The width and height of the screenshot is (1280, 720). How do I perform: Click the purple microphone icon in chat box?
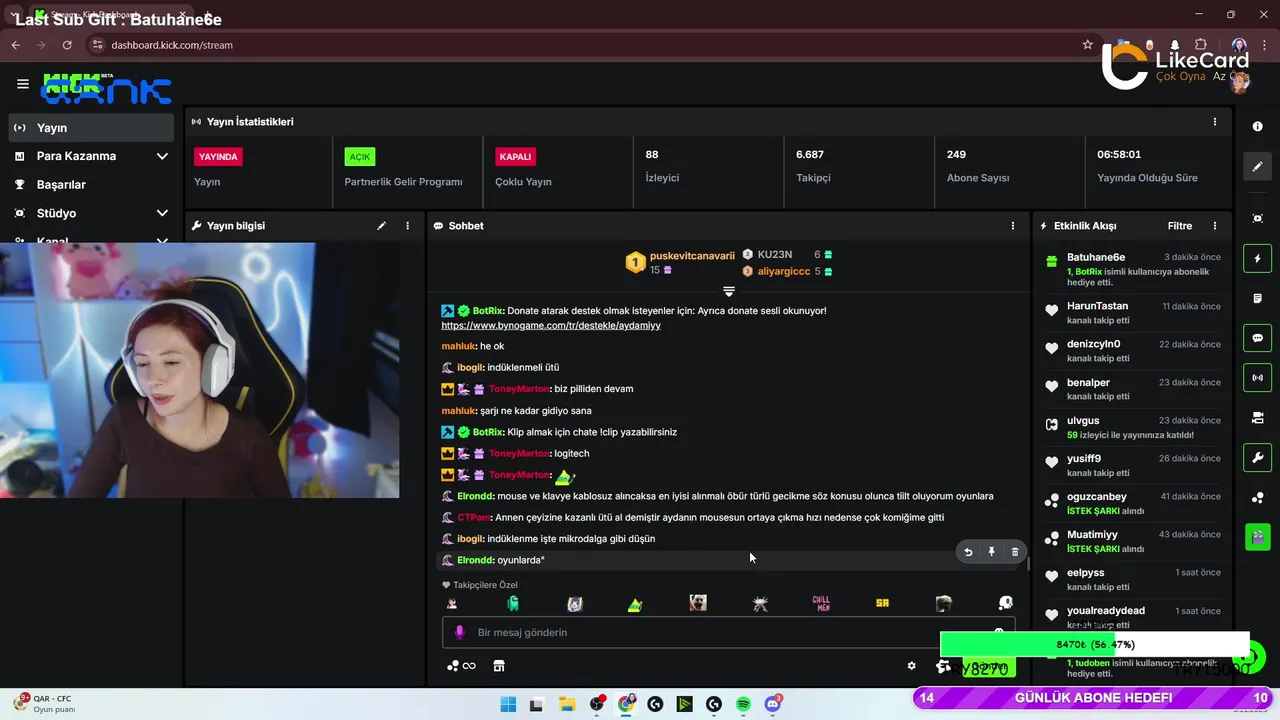[x=460, y=632]
